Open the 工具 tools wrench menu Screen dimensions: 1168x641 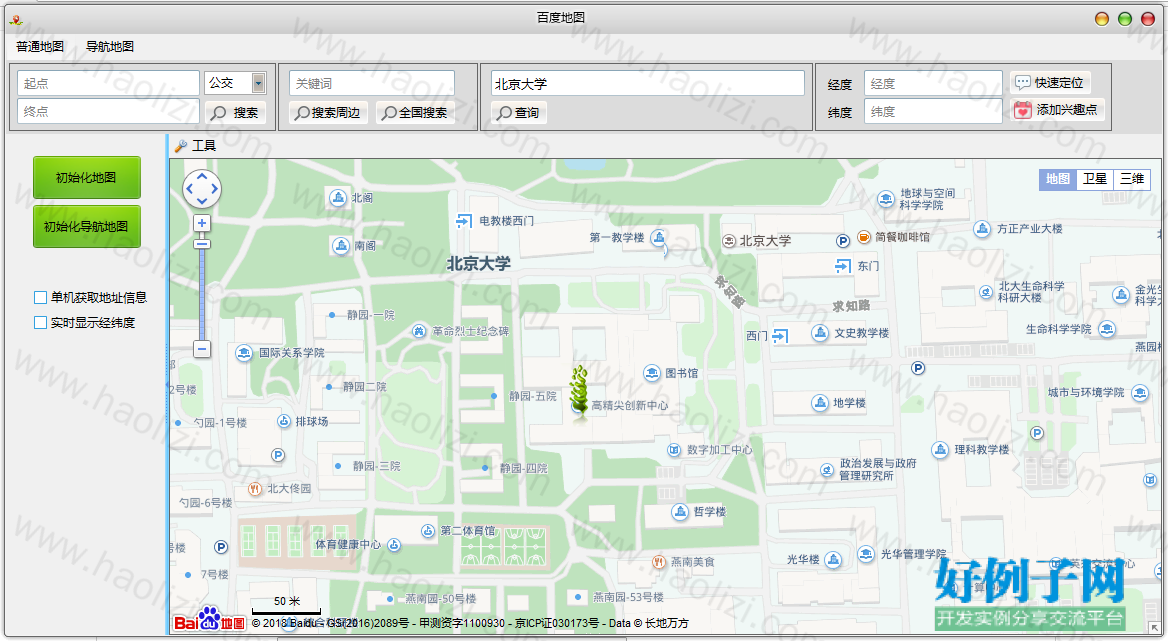point(195,146)
